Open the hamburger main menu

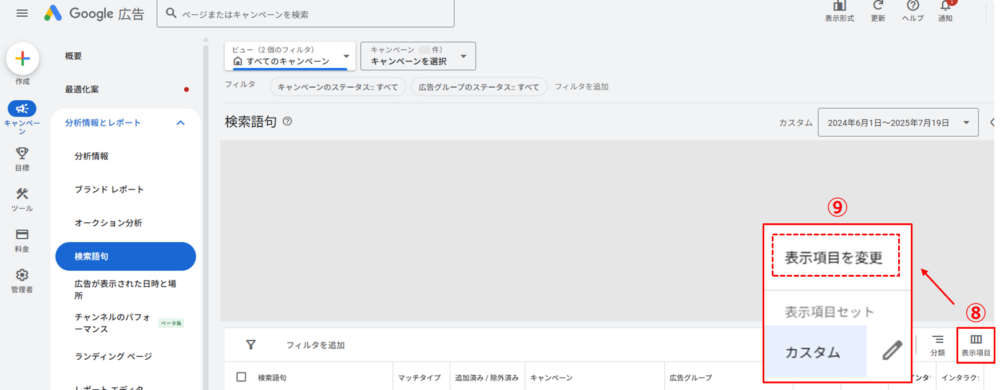pyautogui.click(x=22, y=13)
